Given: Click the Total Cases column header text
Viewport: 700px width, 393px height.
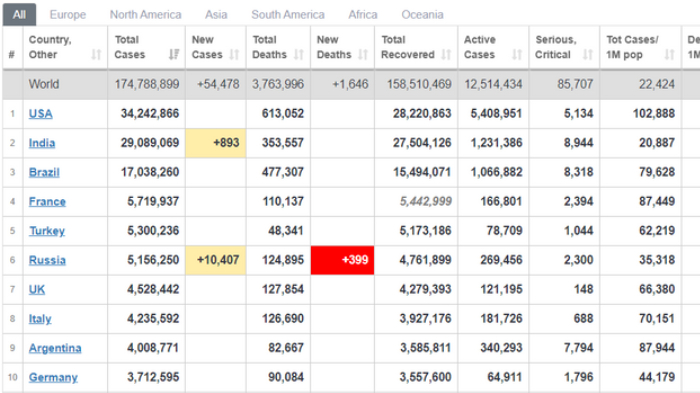Looking at the screenshot, I should pyautogui.click(x=130, y=47).
